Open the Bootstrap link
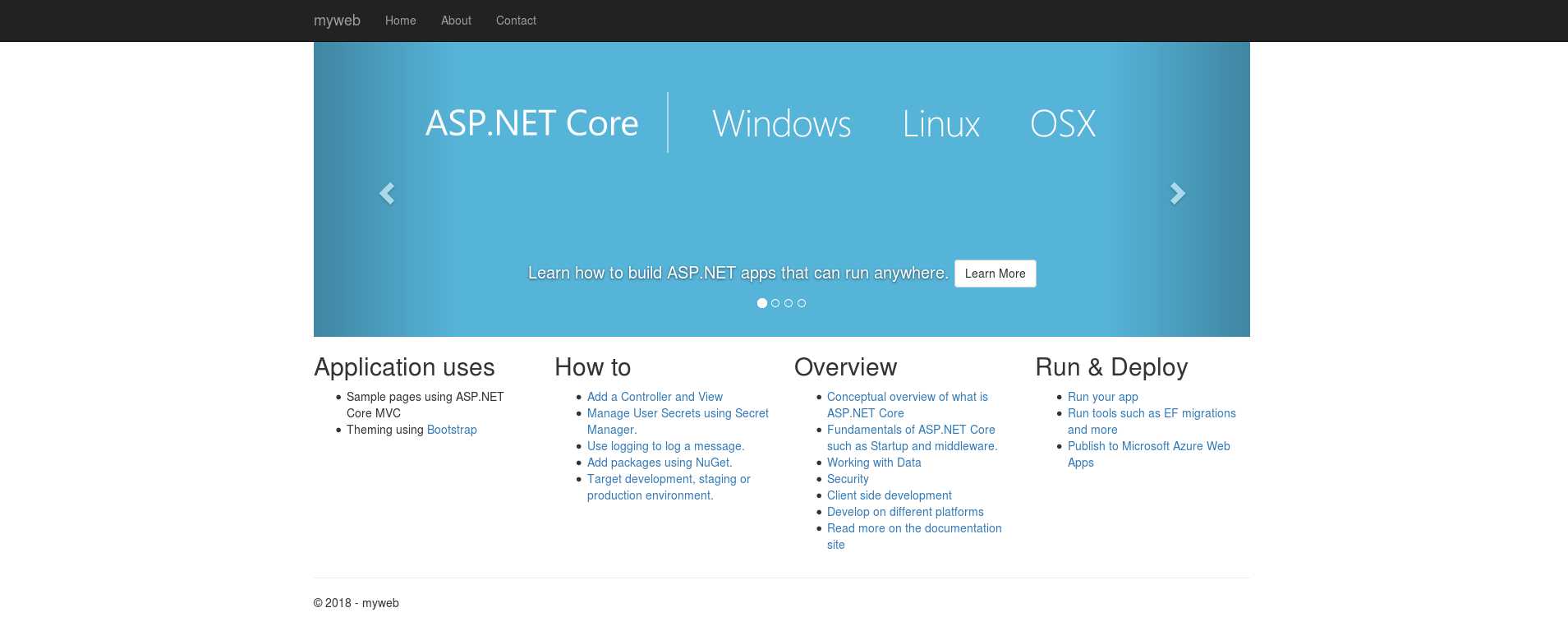 click(x=452, y=430)
